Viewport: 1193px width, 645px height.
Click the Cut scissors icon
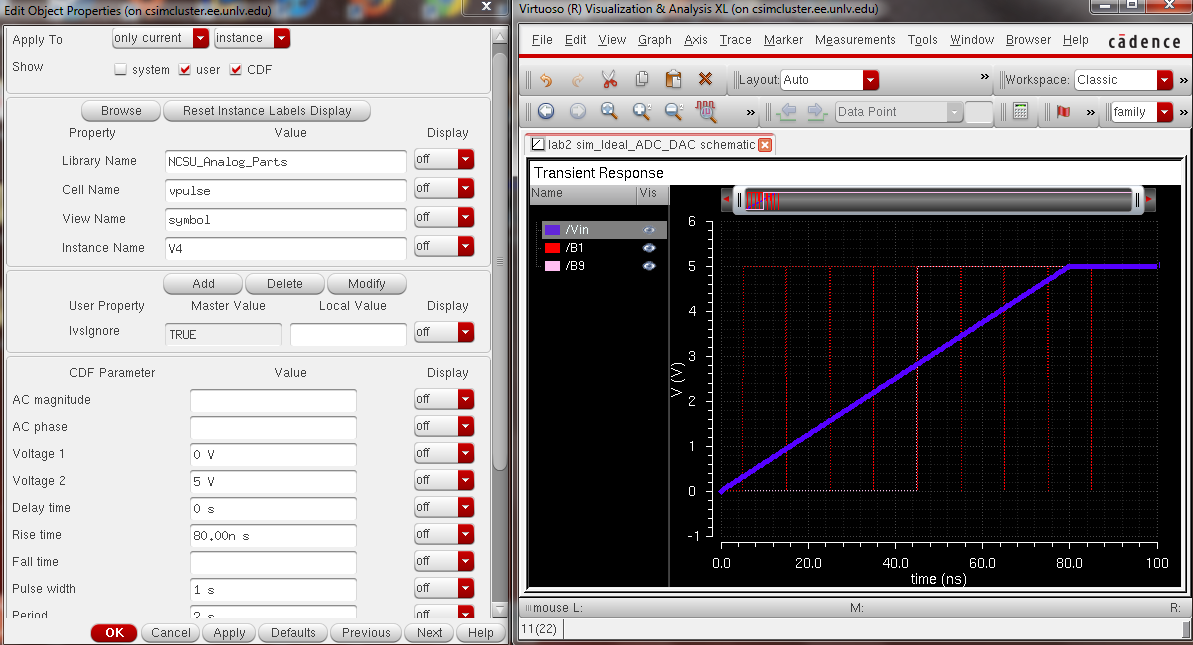tap(610, 80)
